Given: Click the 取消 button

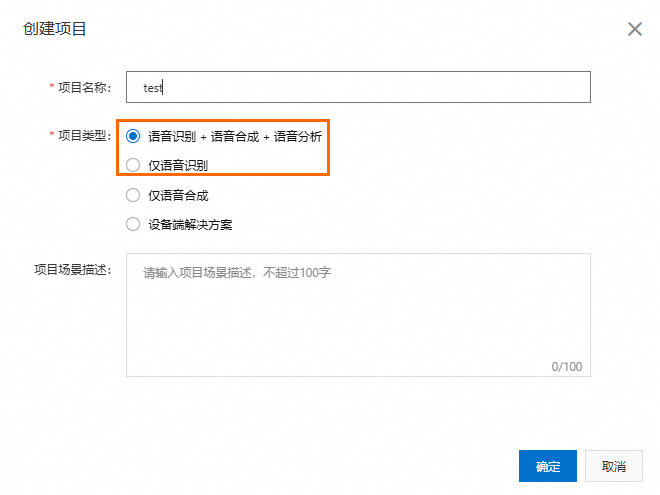Looking at the screenshot, I should click(x=614, y=466).
